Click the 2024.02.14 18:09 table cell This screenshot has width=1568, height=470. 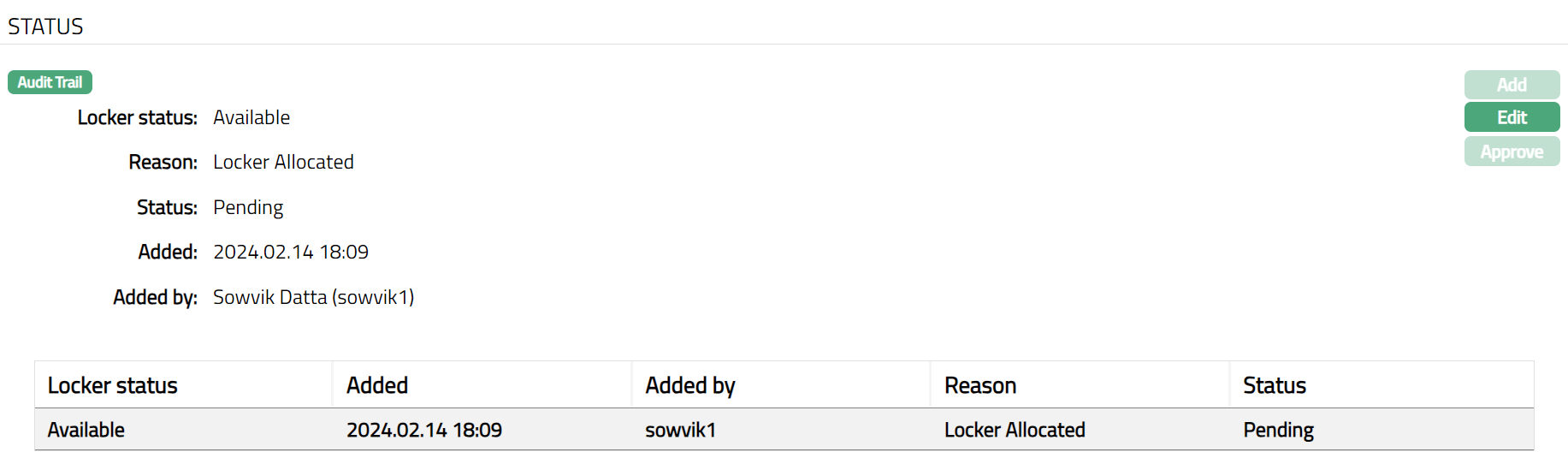424,430
